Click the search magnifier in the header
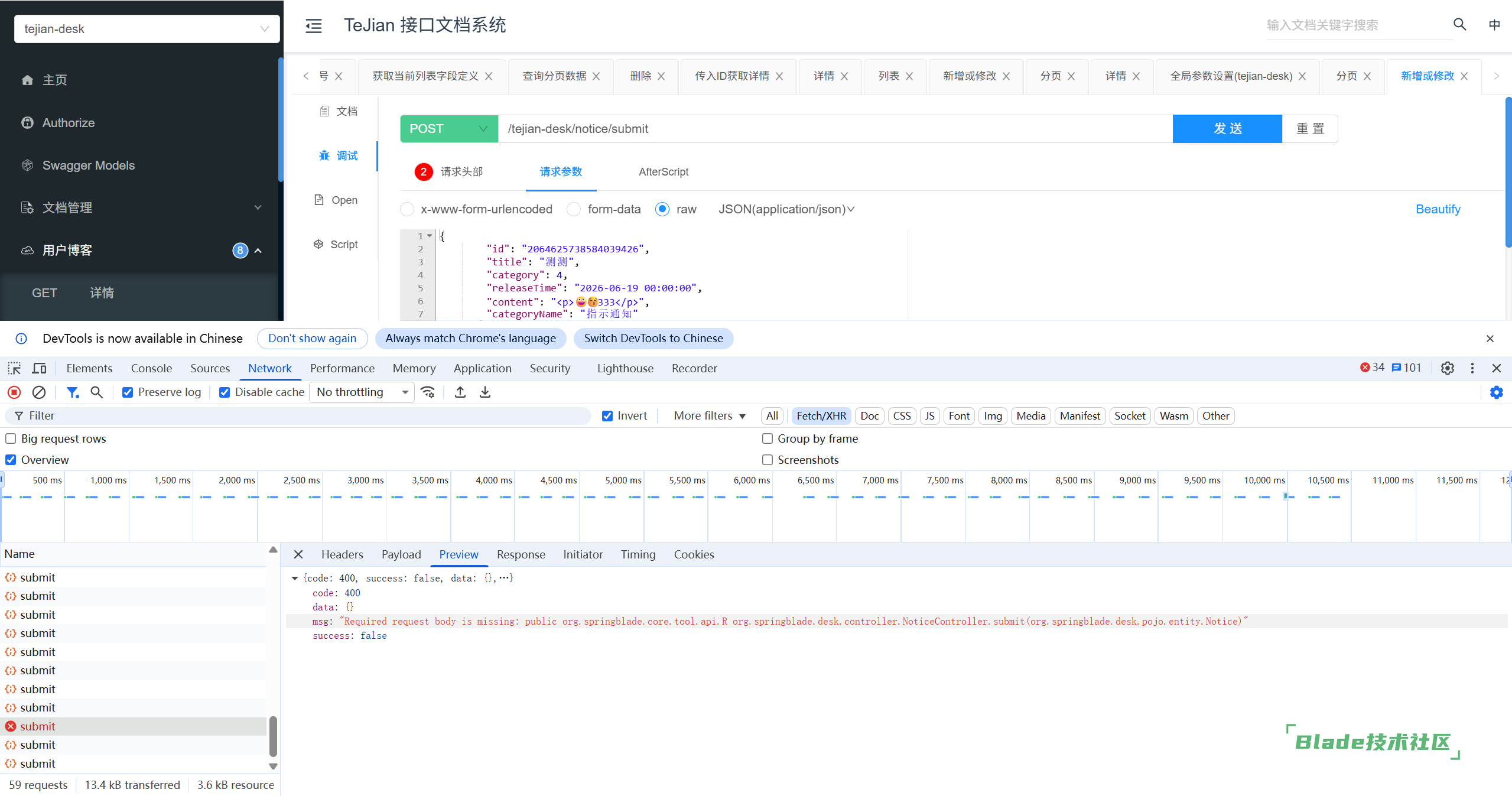 point(1459,25)
